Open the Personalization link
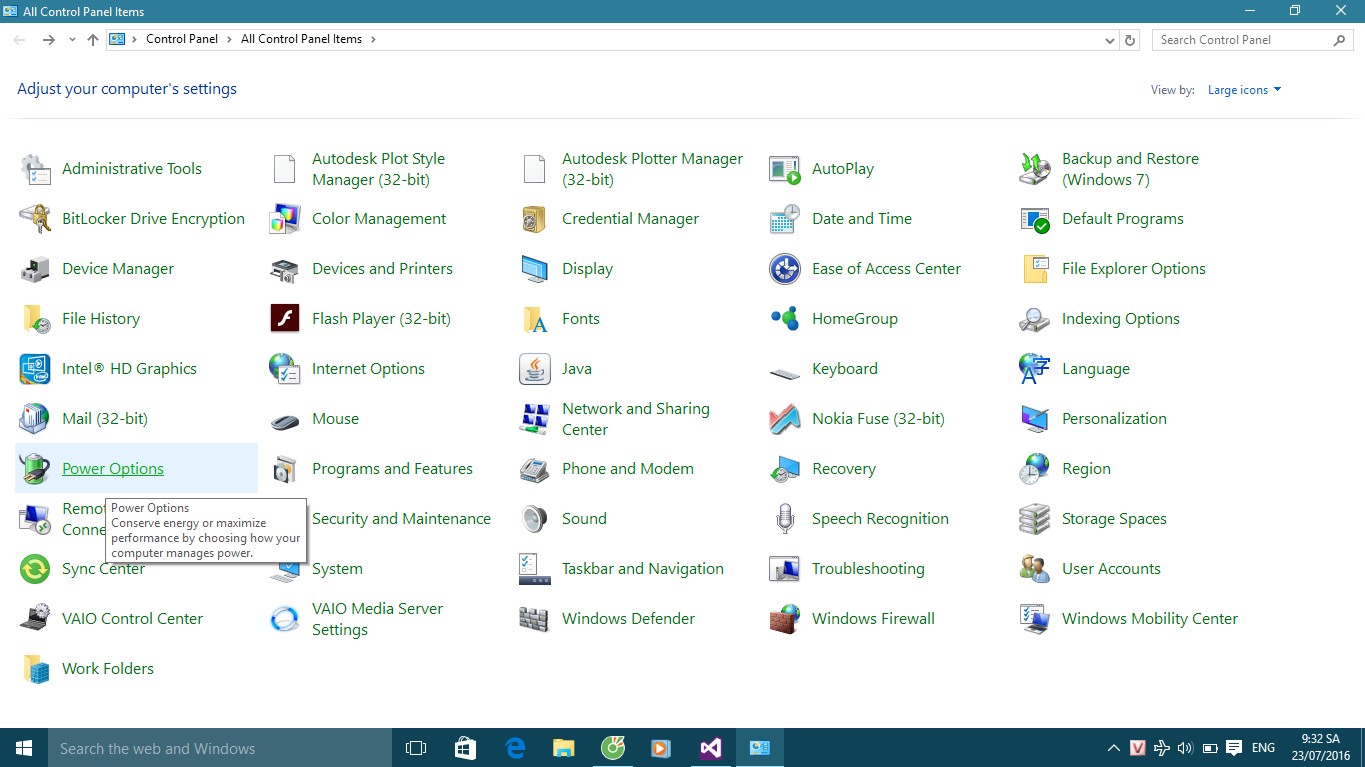The height and width of the screenshot is (767, 1365). coord(1114,419)
